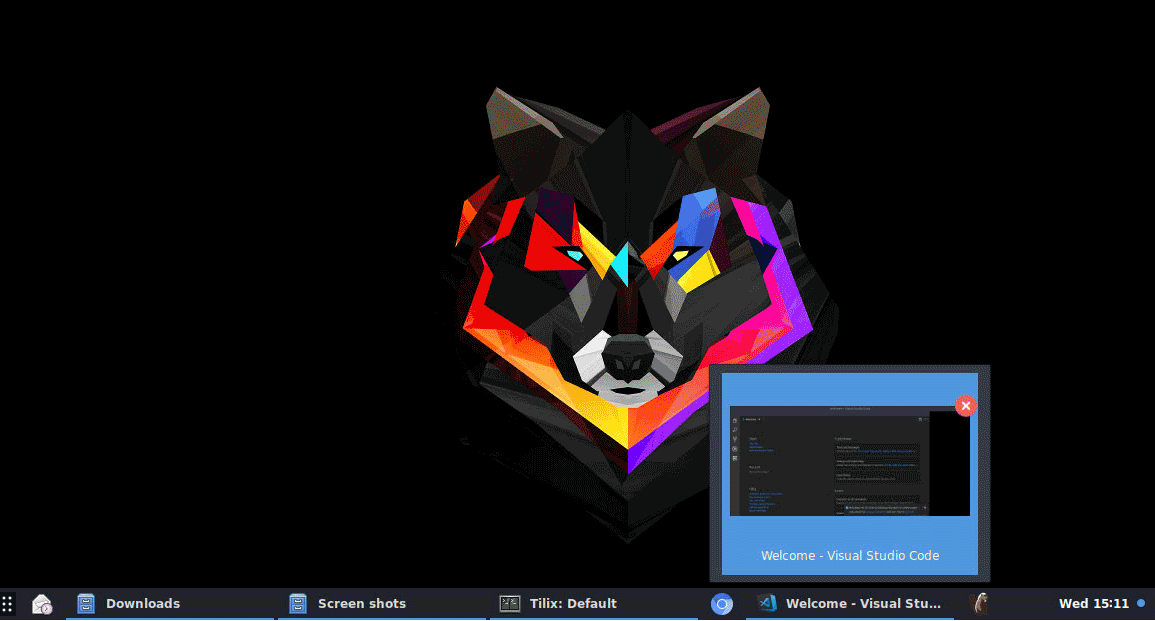Switch to the Downloads window
Image resolution: width=1155 pixels, height=621 pixels.
pos(143,604)
